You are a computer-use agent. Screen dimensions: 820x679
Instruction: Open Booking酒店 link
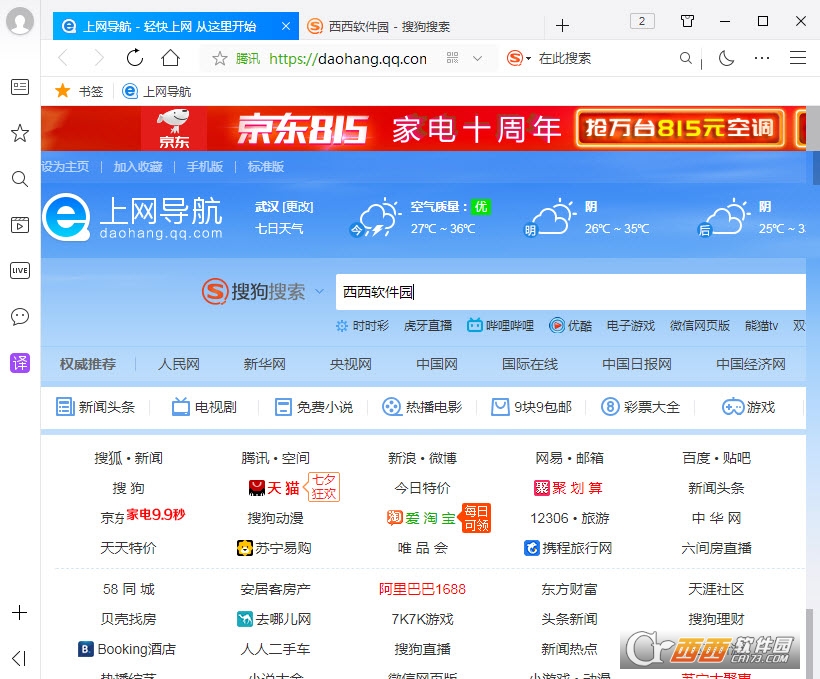tap(127, 649)
